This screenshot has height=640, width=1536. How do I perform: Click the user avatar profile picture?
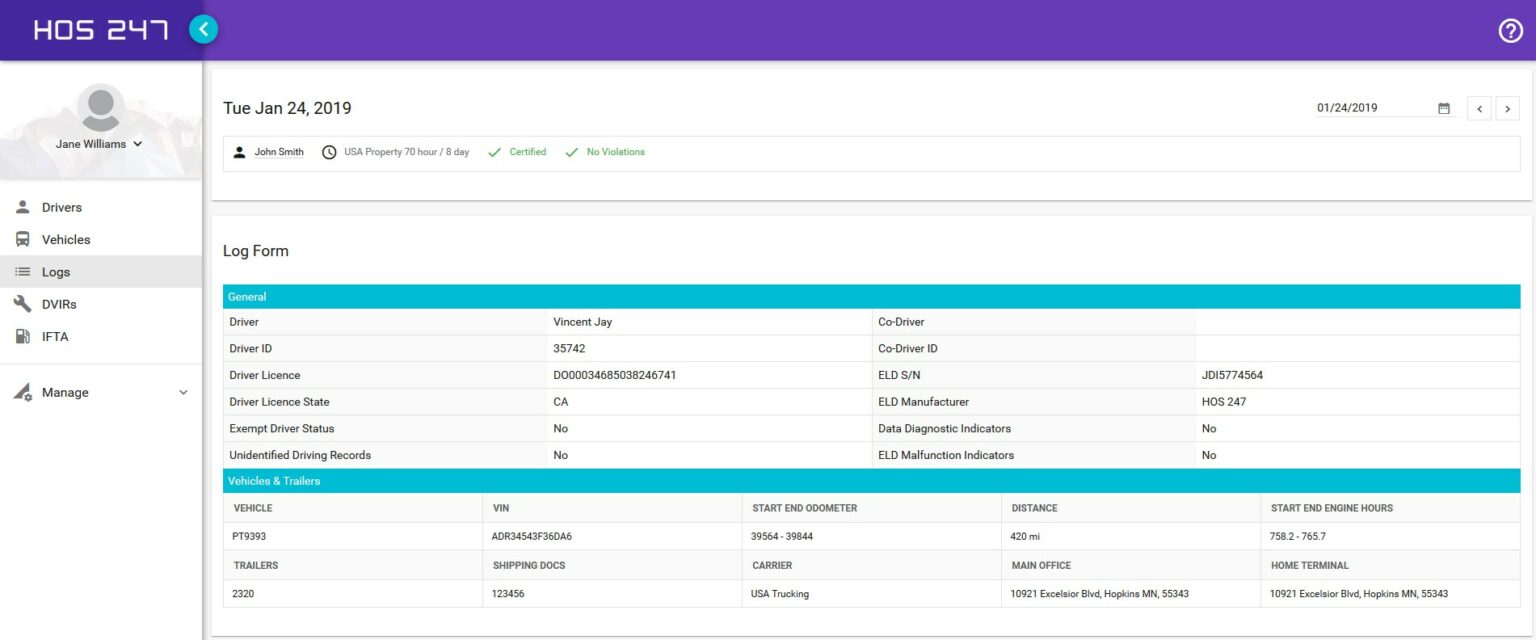click(x=101, y=107)
